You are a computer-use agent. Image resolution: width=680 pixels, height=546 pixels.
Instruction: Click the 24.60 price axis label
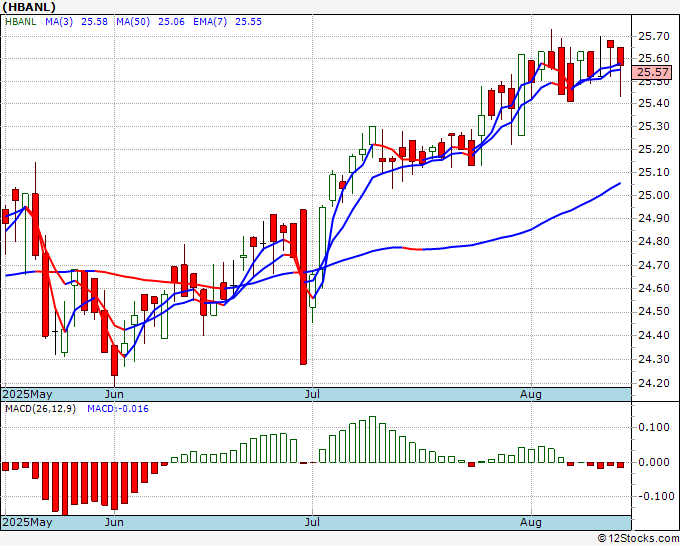tap(654, 288)
